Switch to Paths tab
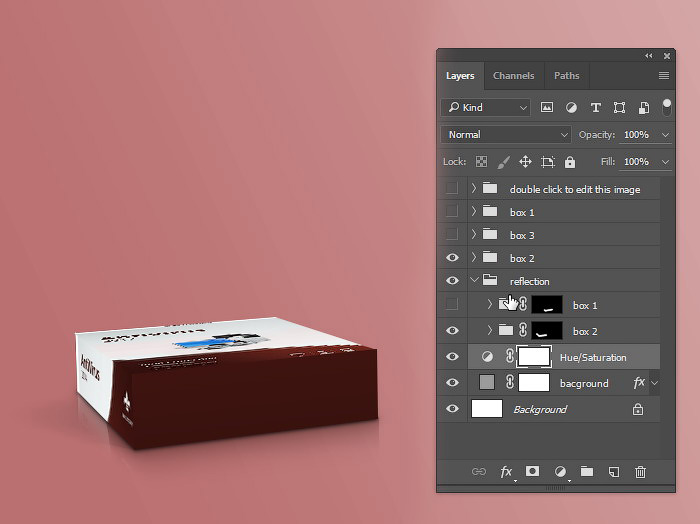Screen dimensions: 700x524 click(x=567, y=76)
